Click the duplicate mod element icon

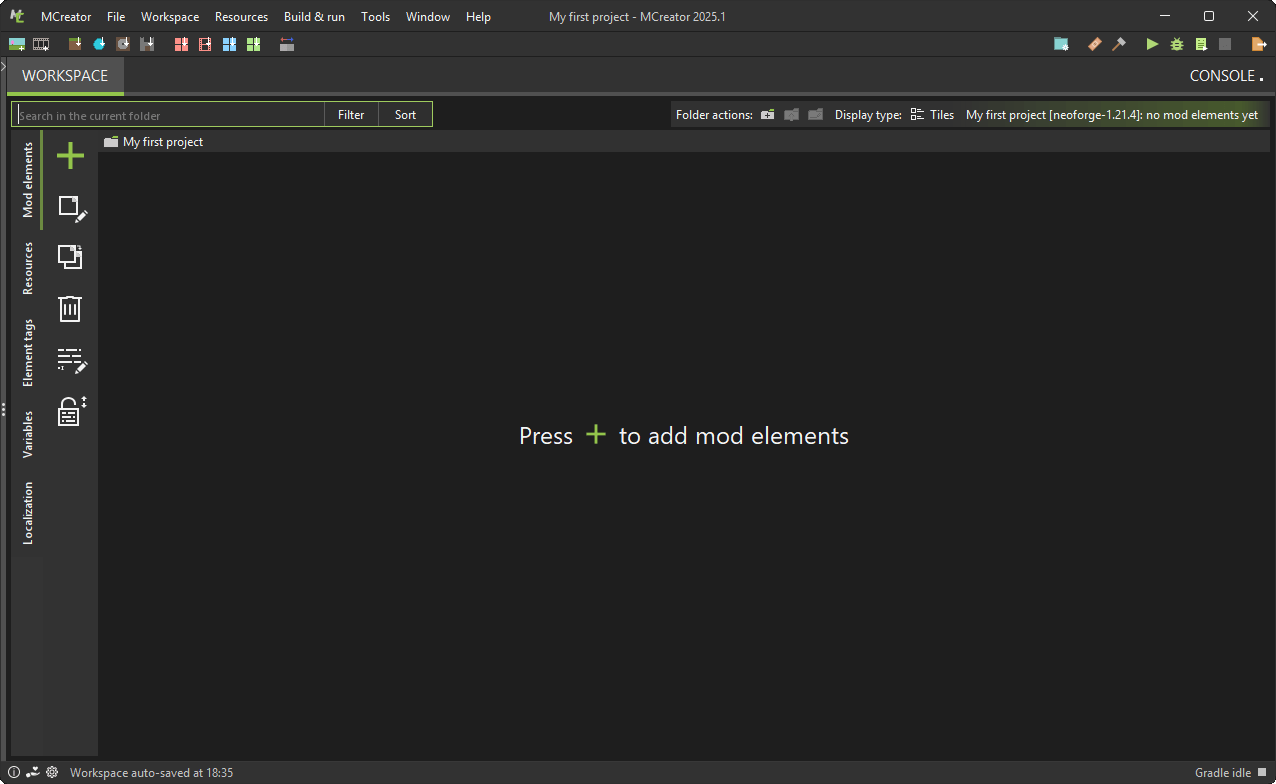point(70,257)
